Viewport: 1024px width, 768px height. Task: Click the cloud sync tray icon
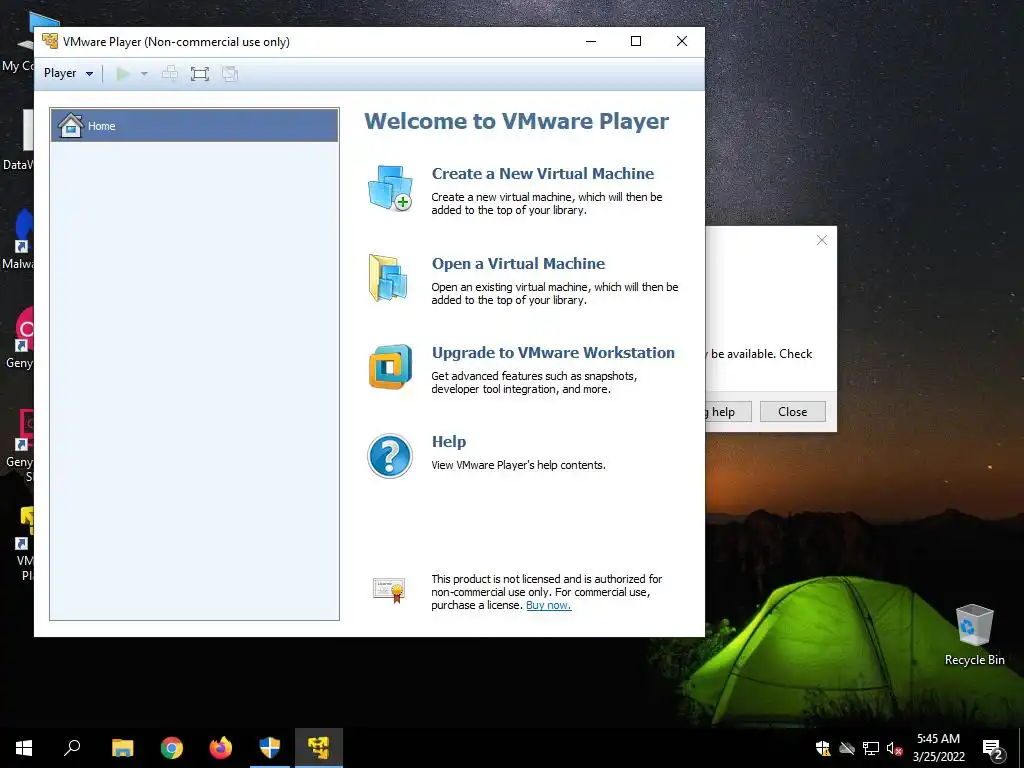coord(847,748)
